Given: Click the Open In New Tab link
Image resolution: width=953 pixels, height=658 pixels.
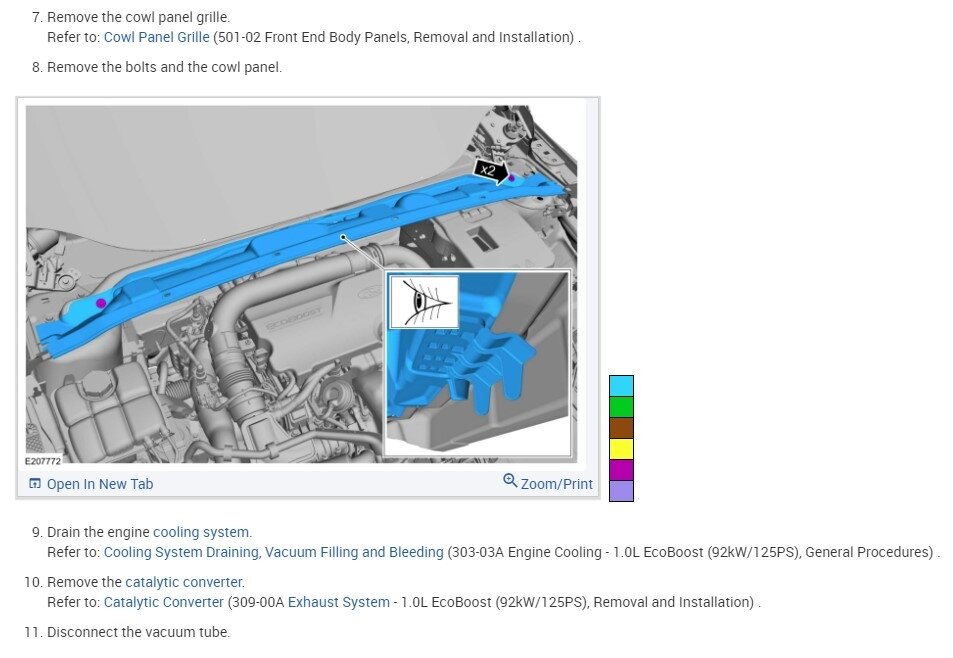Looking at the screenshot, I should (100, 484).
